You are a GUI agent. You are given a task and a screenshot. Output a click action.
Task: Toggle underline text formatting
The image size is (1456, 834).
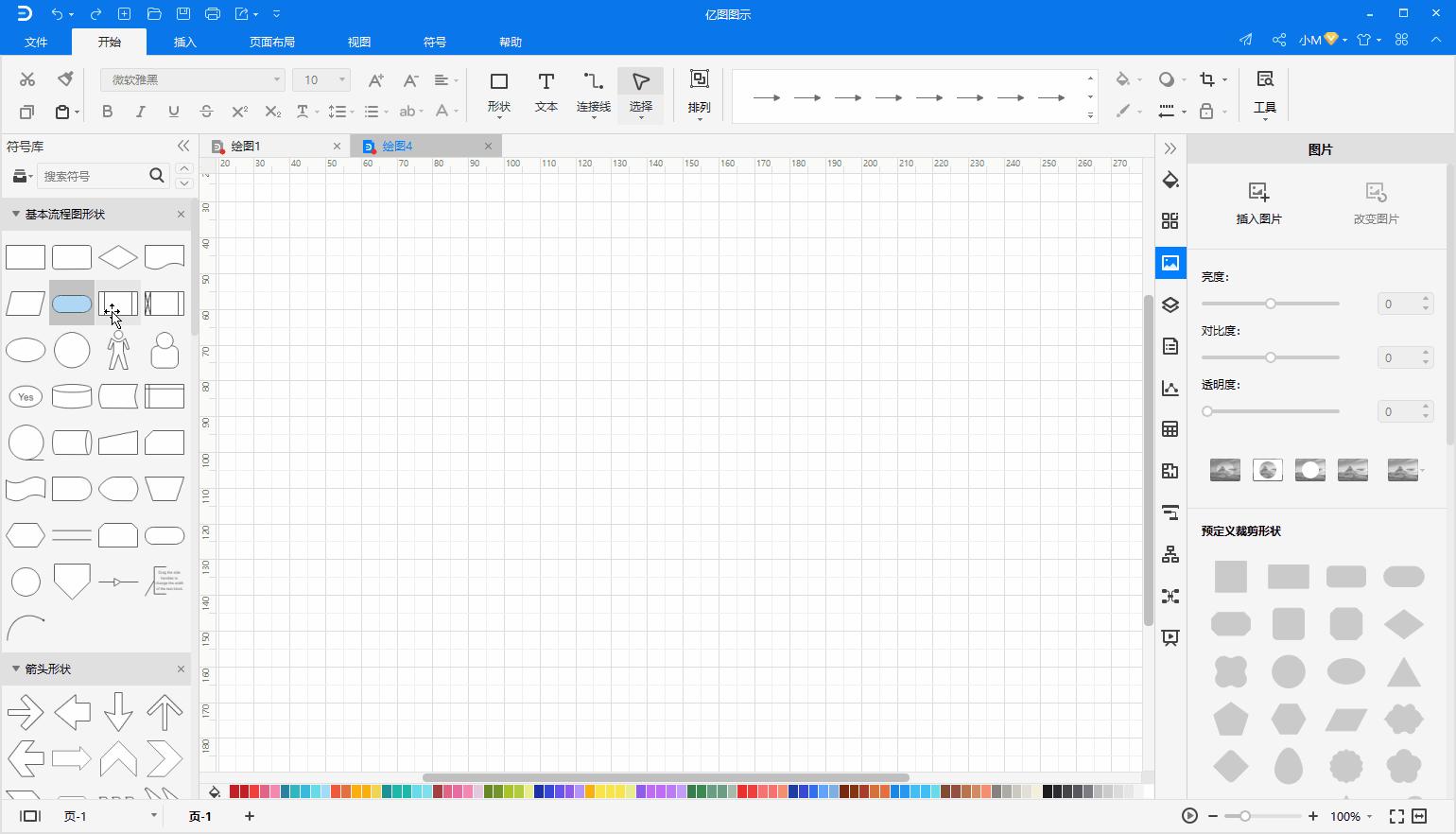(x=173, y=111)
